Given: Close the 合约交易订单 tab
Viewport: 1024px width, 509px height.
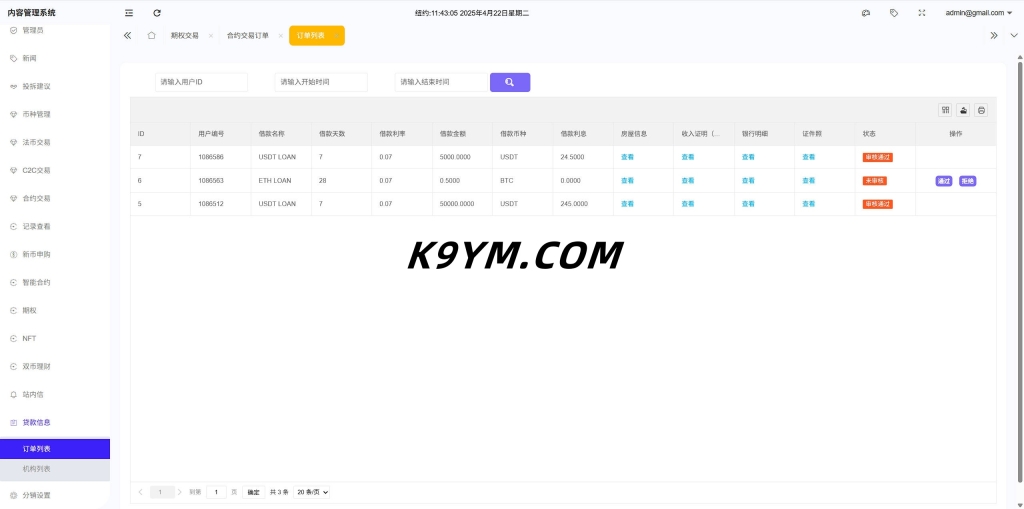Looking at the screenshot, I should click(x=280, y=35).
